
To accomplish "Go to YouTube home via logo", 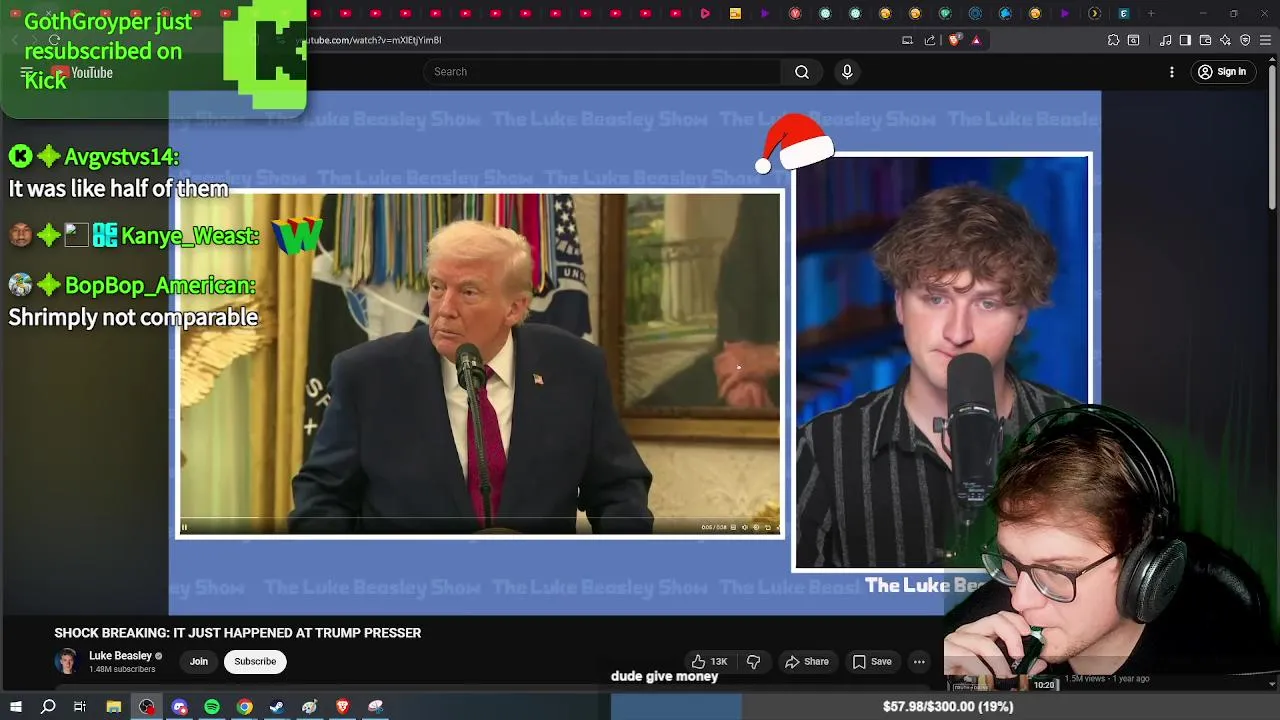I will 82,73.
